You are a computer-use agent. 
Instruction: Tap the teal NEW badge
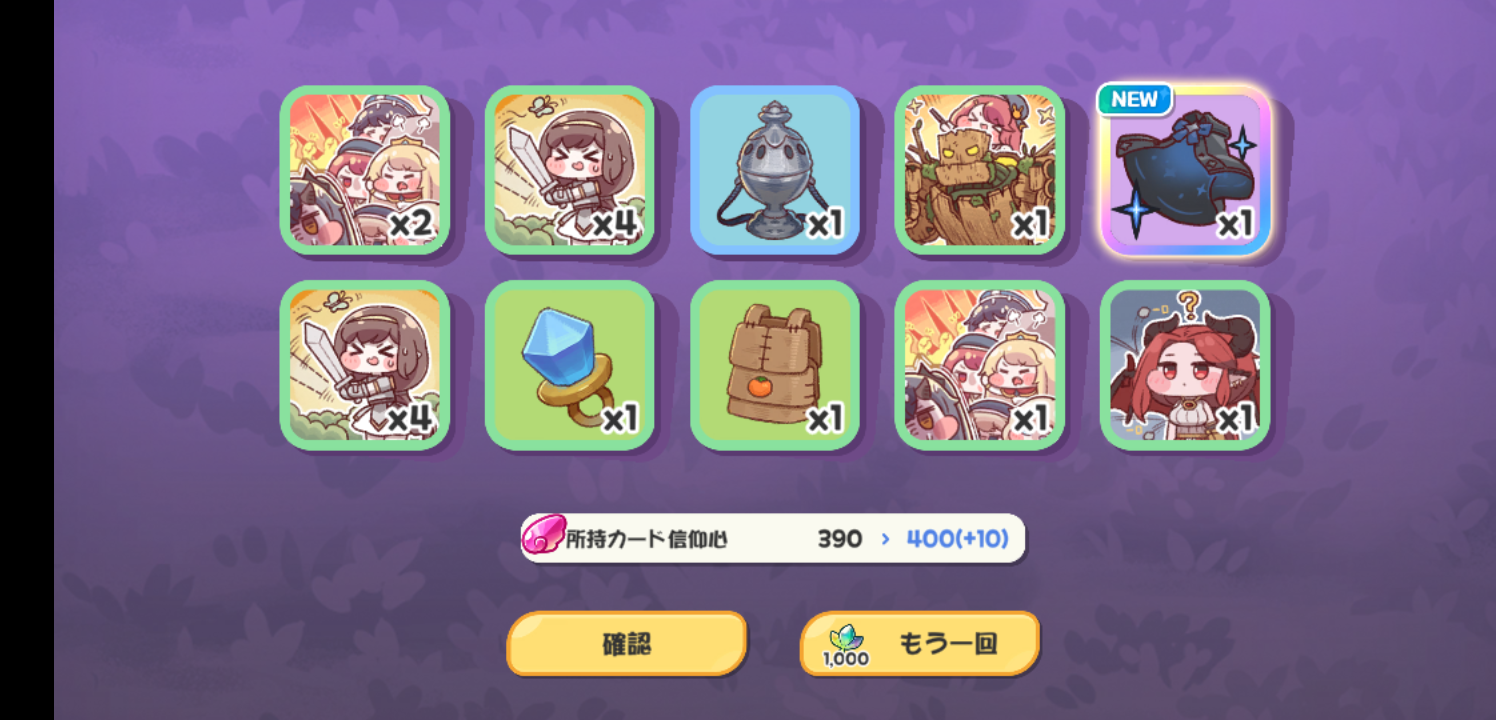(1135, 99)
